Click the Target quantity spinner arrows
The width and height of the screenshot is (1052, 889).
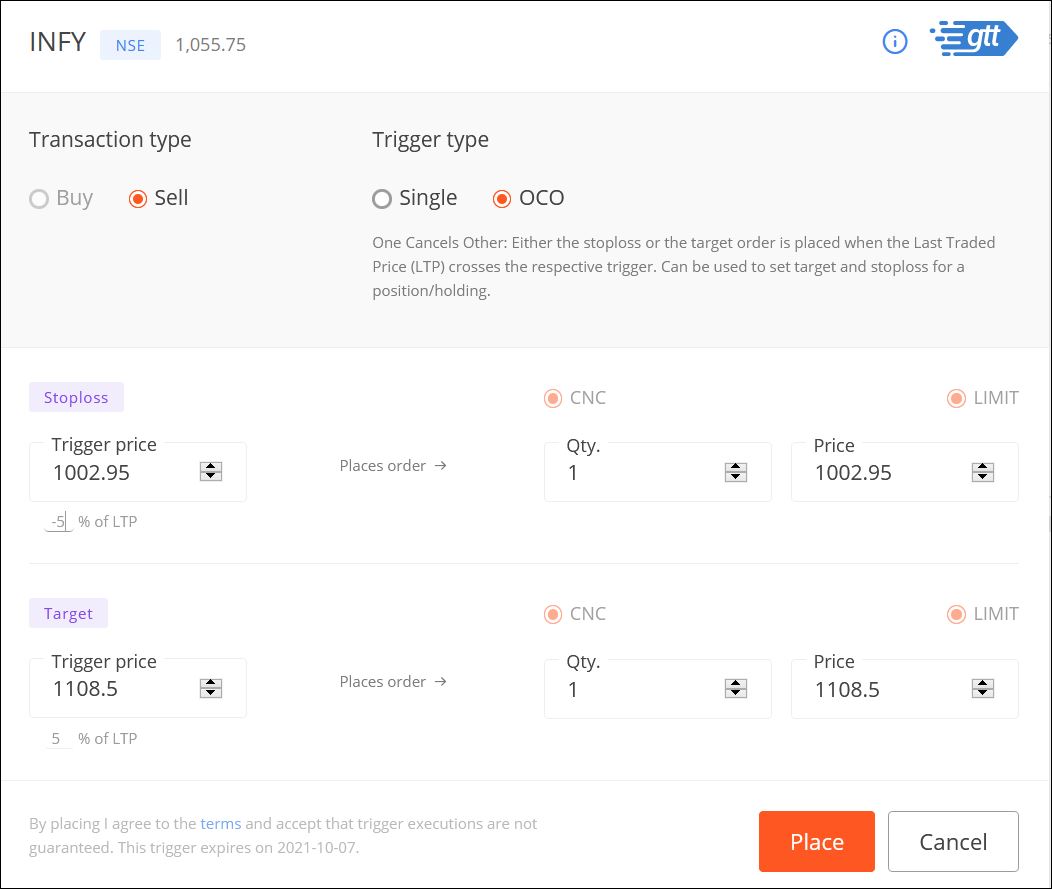(735, 688)
